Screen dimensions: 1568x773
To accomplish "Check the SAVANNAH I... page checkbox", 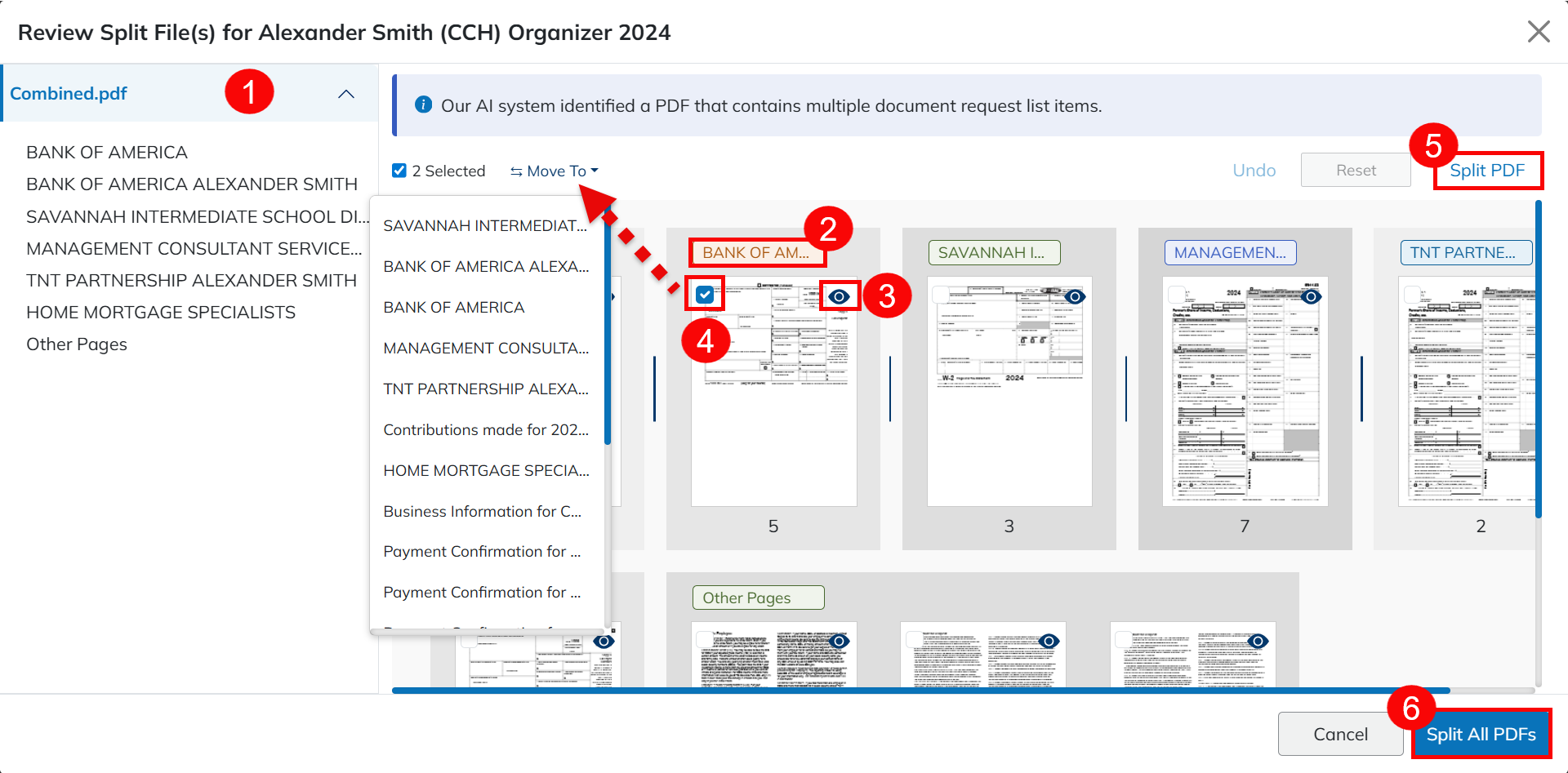I will point(941,295).
